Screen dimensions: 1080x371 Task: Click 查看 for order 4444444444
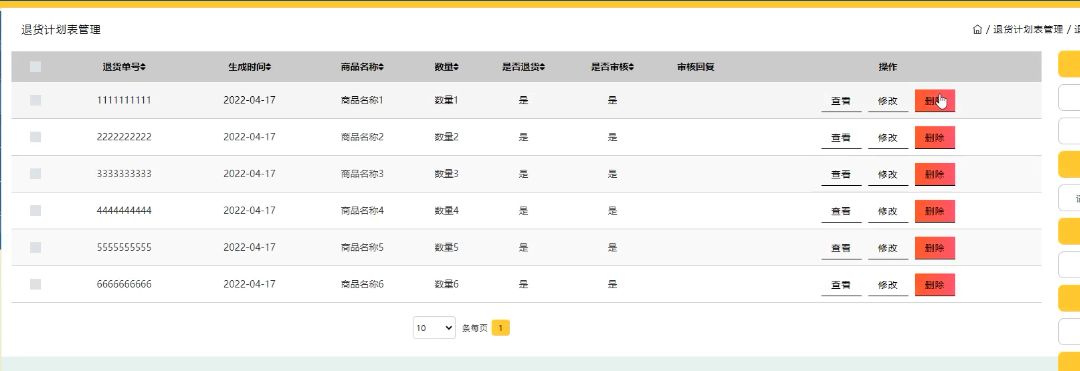click(x=841, y=211)
